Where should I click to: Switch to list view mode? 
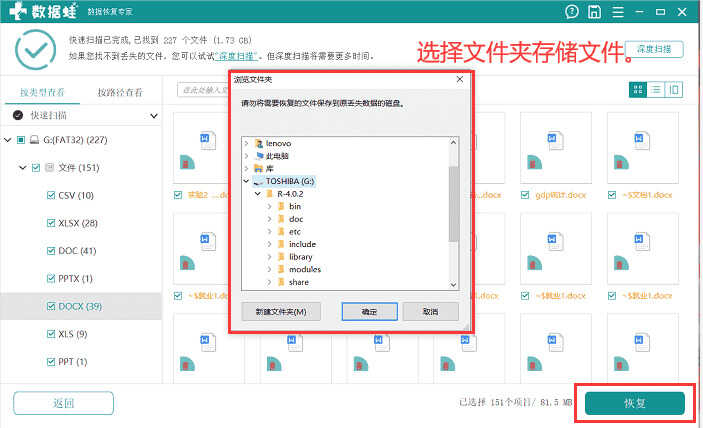click(655, 90)
